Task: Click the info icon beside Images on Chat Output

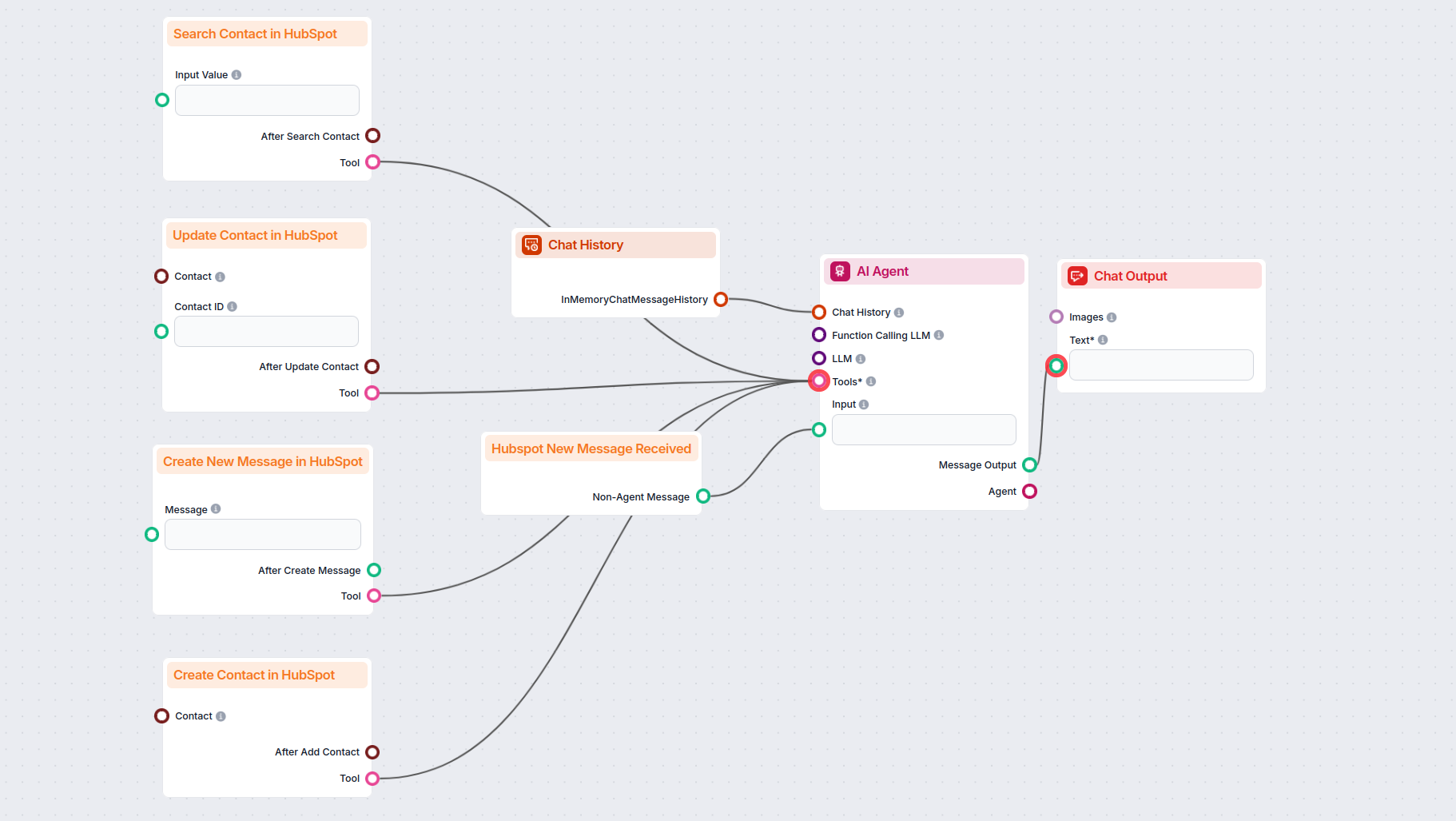Action: (x=1112, y=317)
